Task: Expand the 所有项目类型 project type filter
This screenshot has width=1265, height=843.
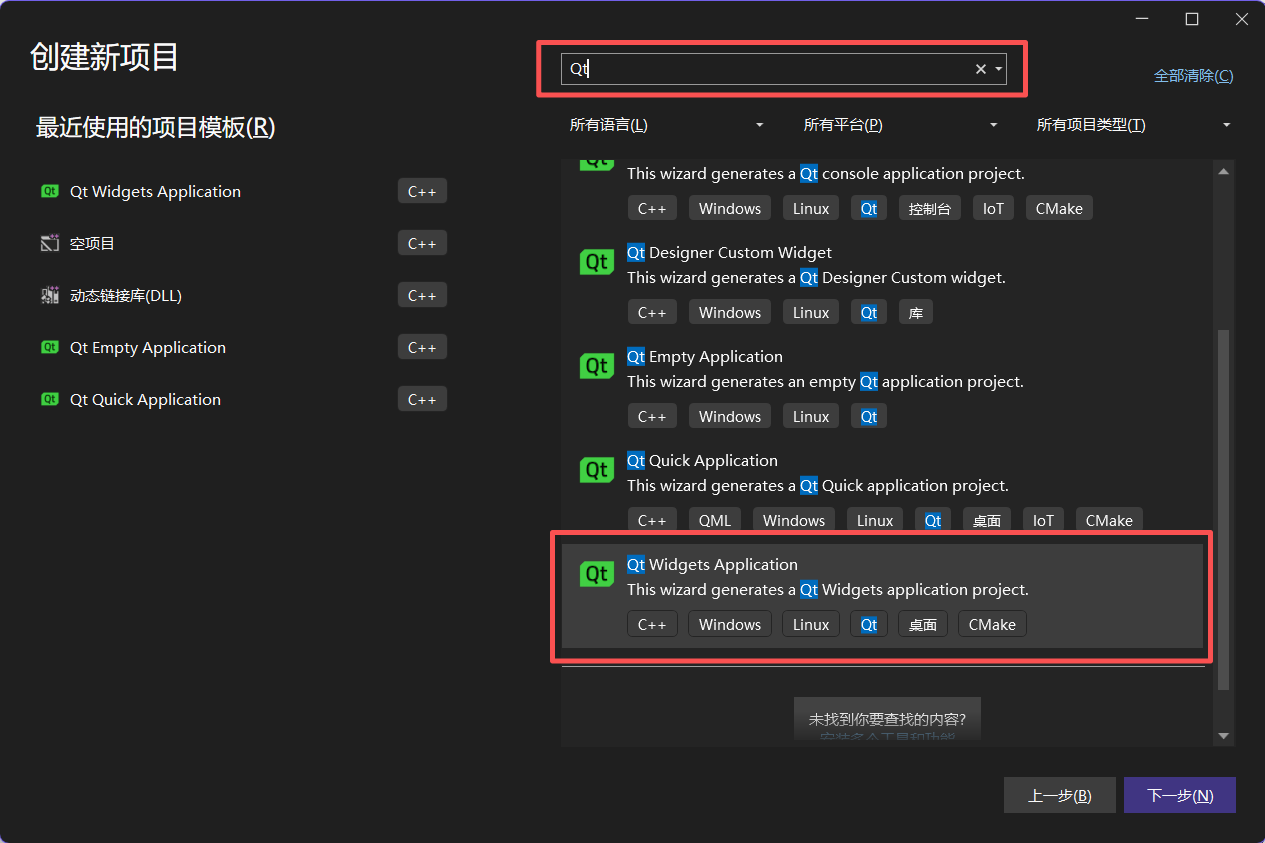Action: [1133, 125]
